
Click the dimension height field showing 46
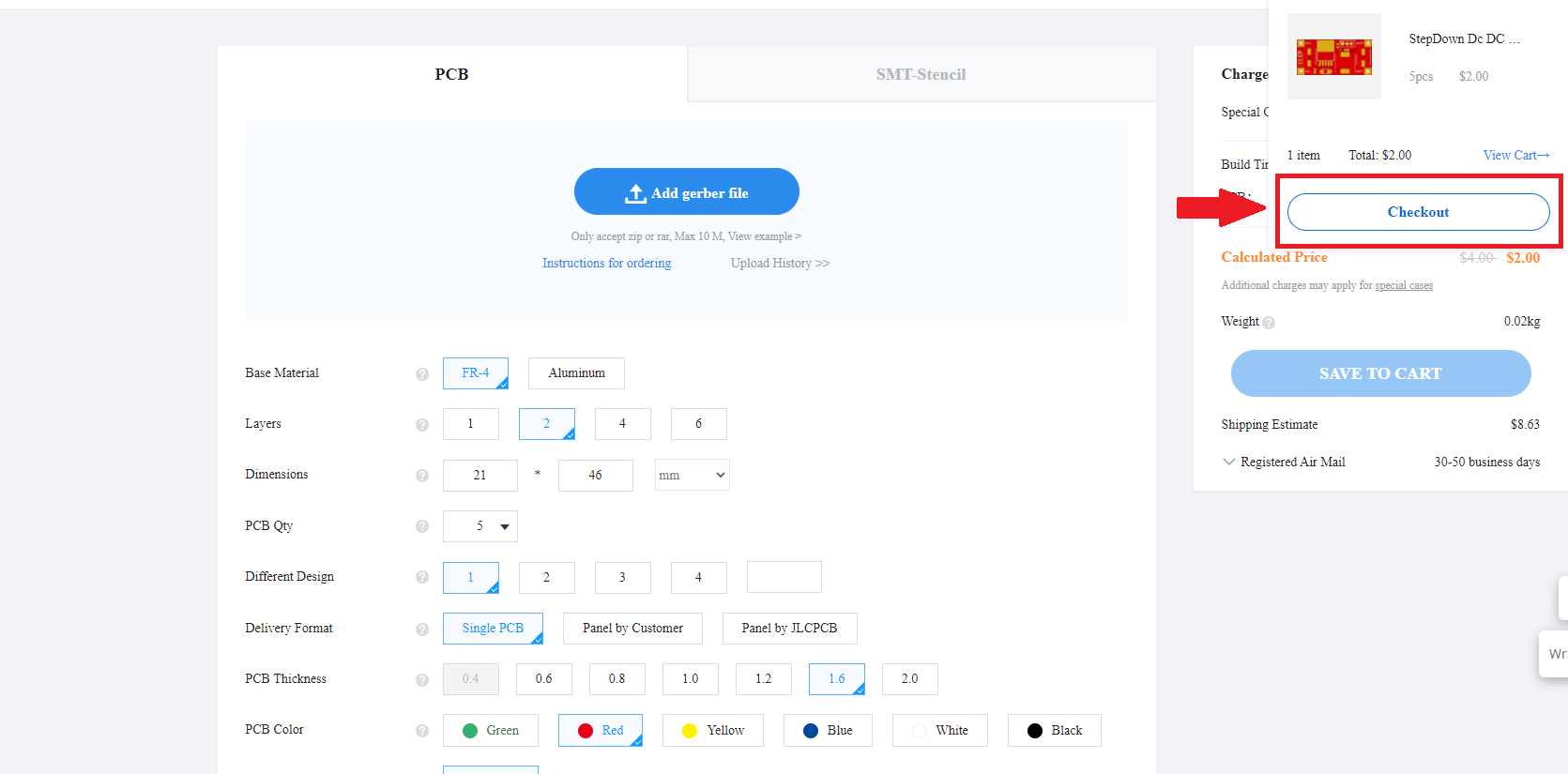(x=596, y=476)
